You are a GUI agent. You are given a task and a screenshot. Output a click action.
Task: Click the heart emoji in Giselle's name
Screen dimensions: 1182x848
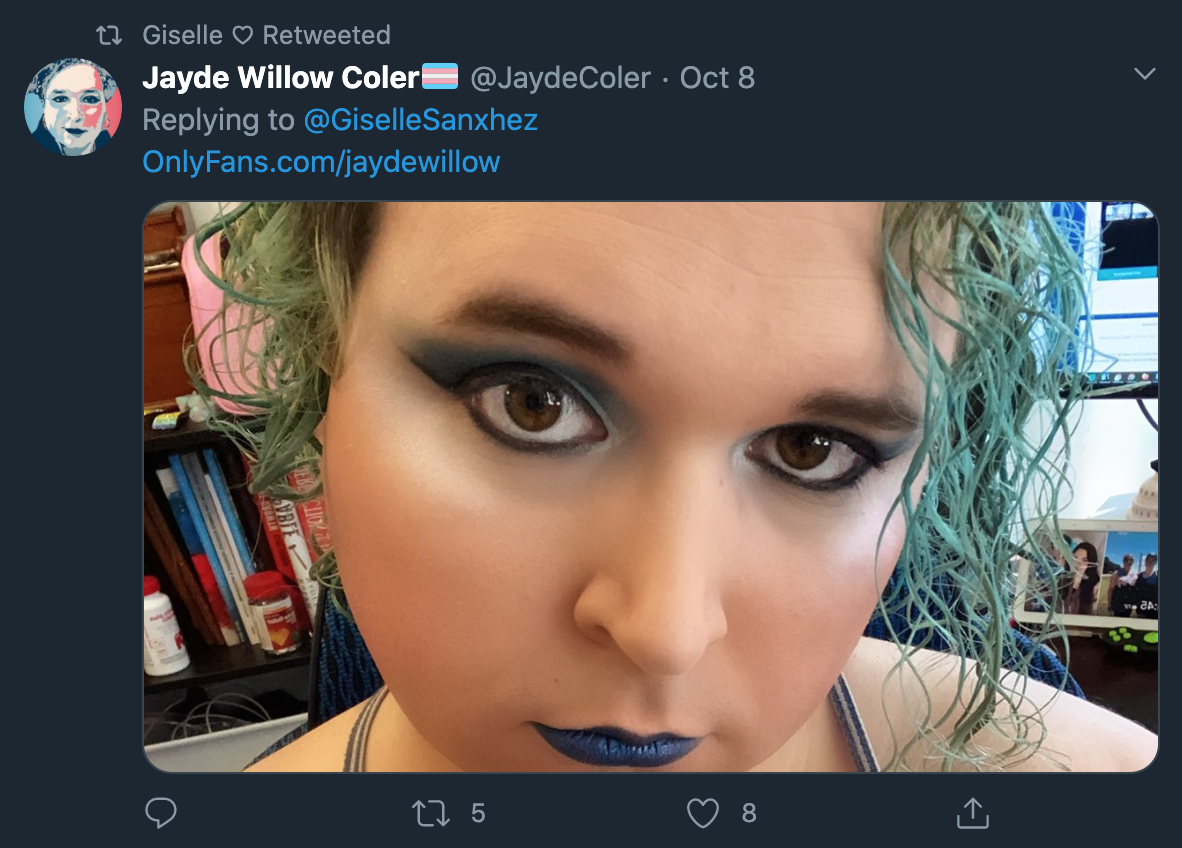click(x=242, y=35)
